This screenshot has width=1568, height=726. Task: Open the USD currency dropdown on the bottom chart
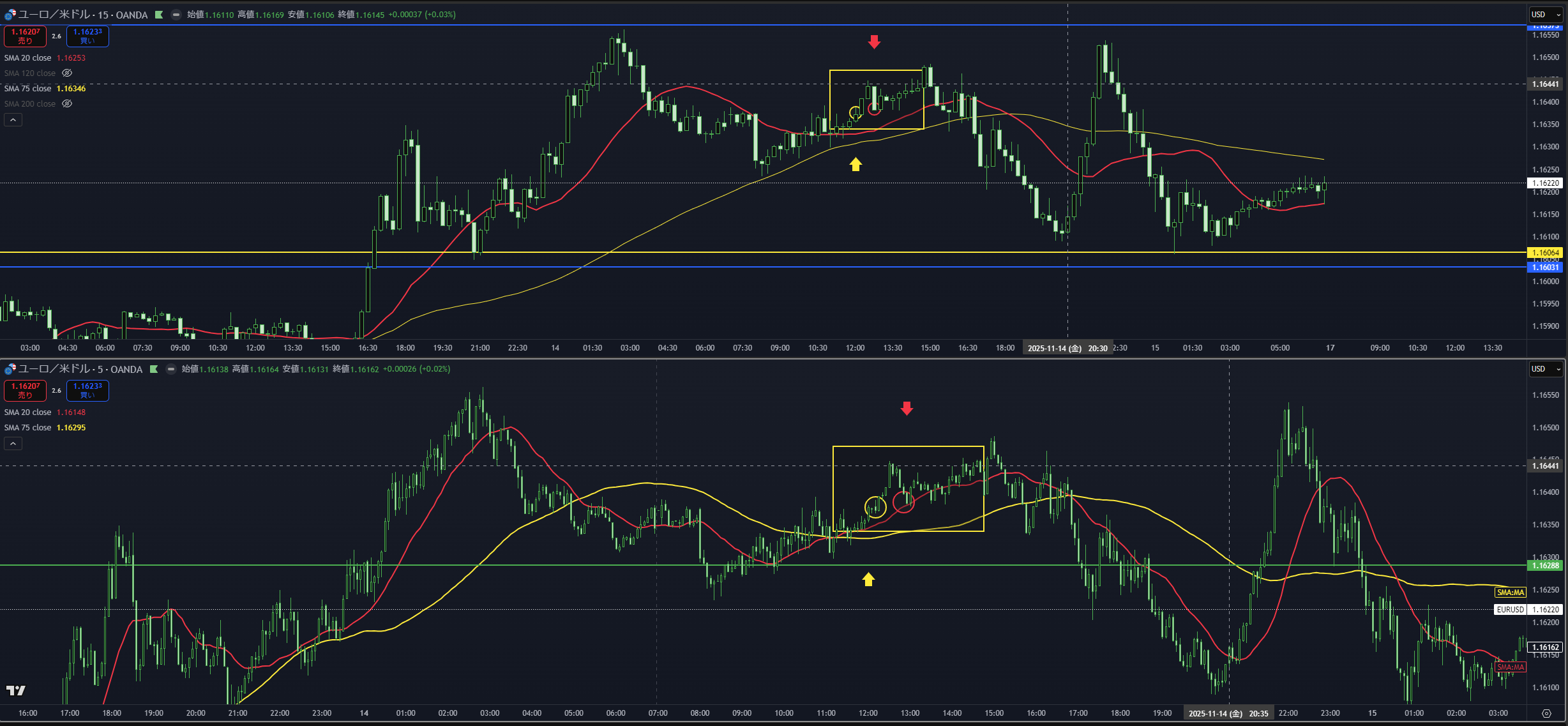[1544, 369]
